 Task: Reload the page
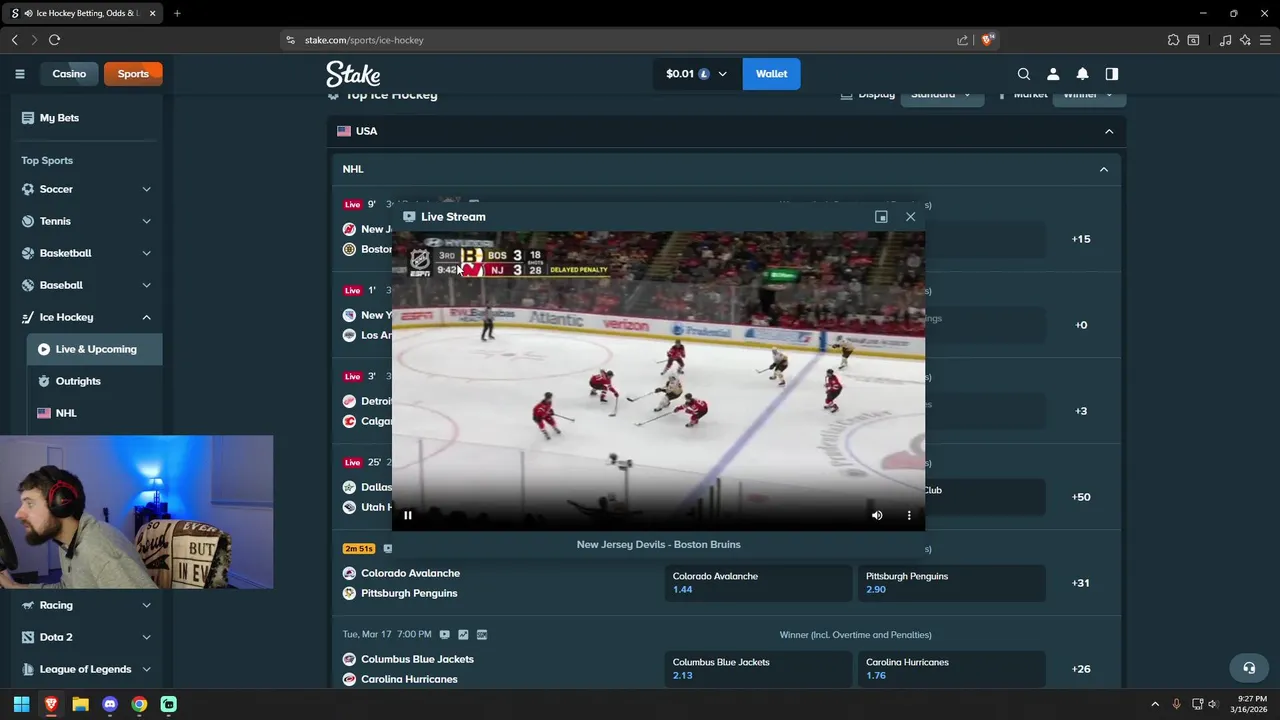(x=54, y=40)
